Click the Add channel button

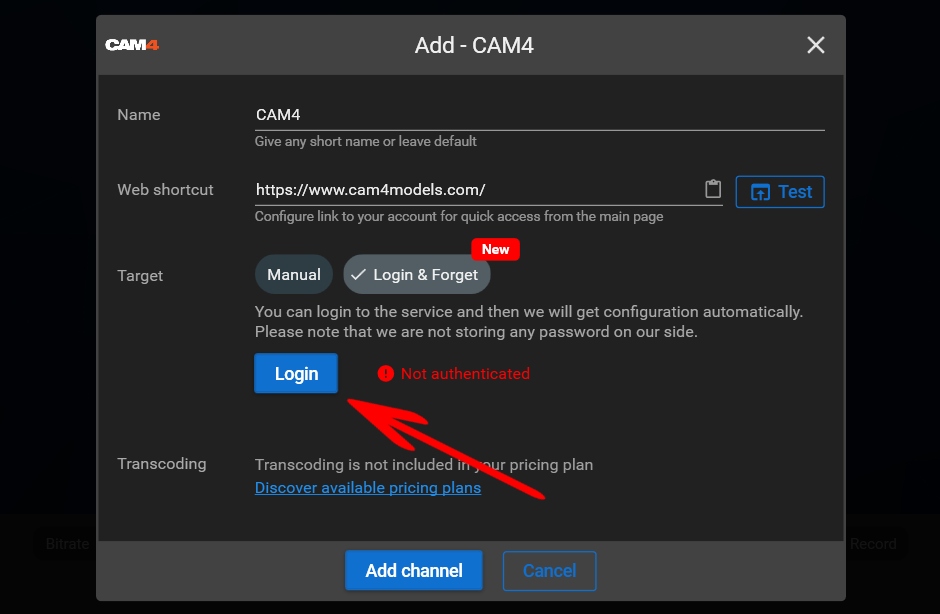click(414, 570)
